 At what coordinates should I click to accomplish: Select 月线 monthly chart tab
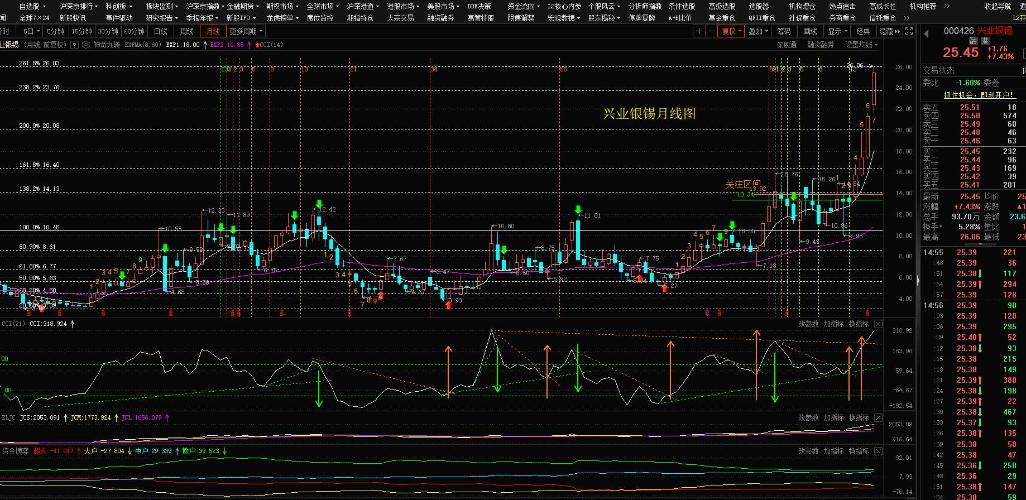coord(213,31)
